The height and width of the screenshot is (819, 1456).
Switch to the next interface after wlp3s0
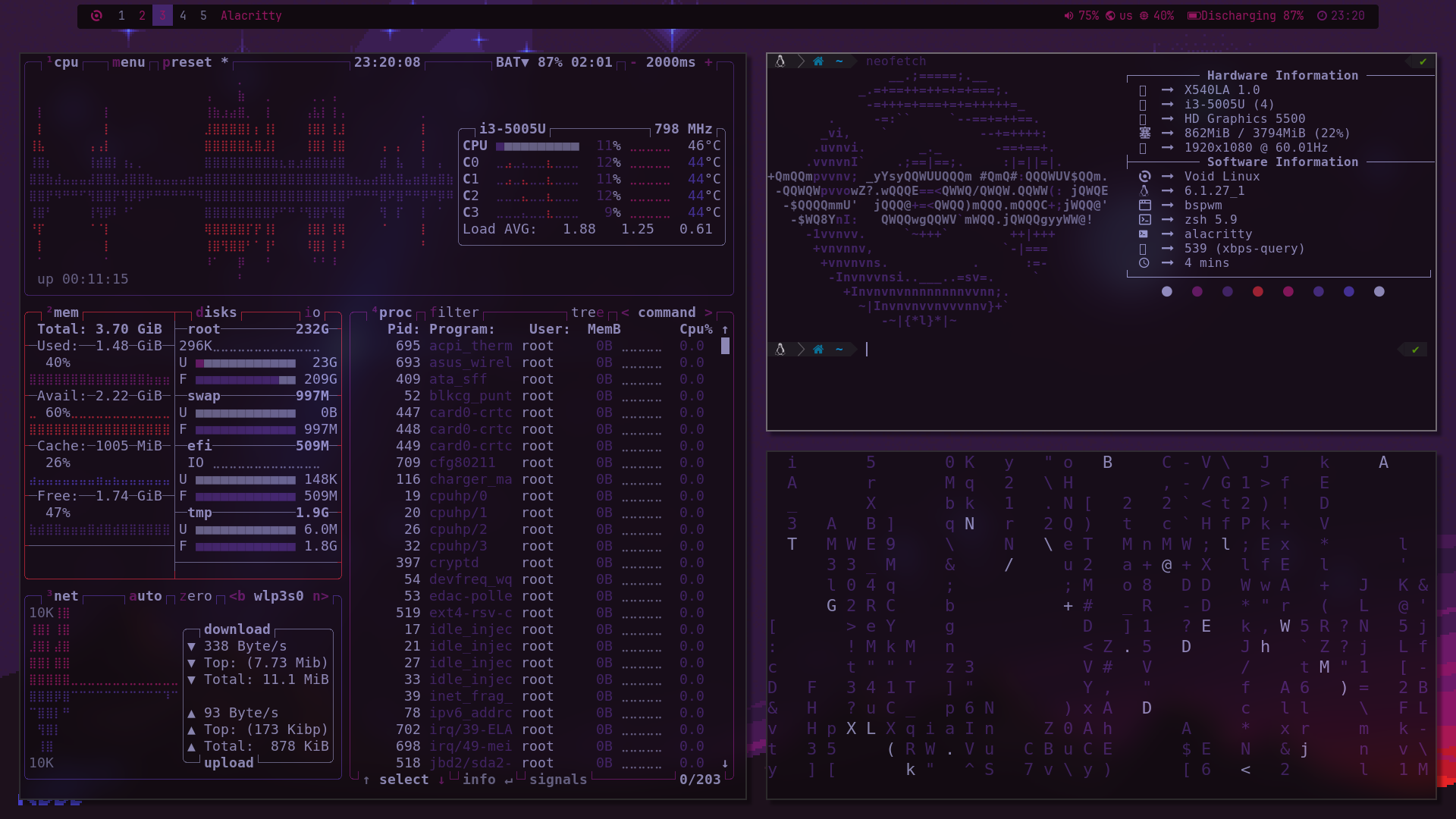click(321, 596)
